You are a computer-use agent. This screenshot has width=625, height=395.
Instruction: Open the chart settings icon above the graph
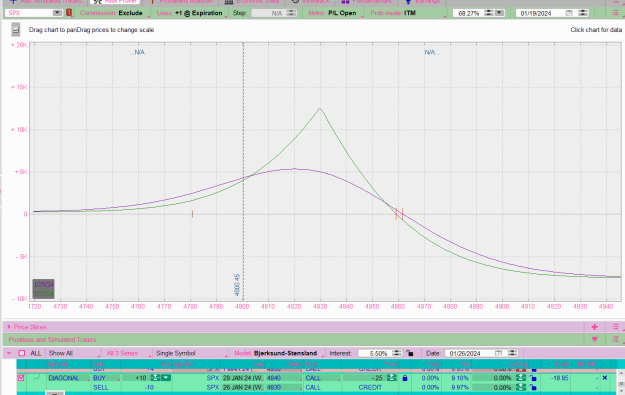tap(16, 29)
